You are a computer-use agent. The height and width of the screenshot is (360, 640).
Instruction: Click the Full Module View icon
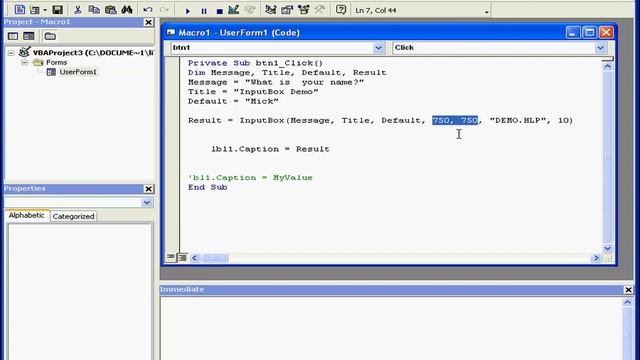point(182,258)
